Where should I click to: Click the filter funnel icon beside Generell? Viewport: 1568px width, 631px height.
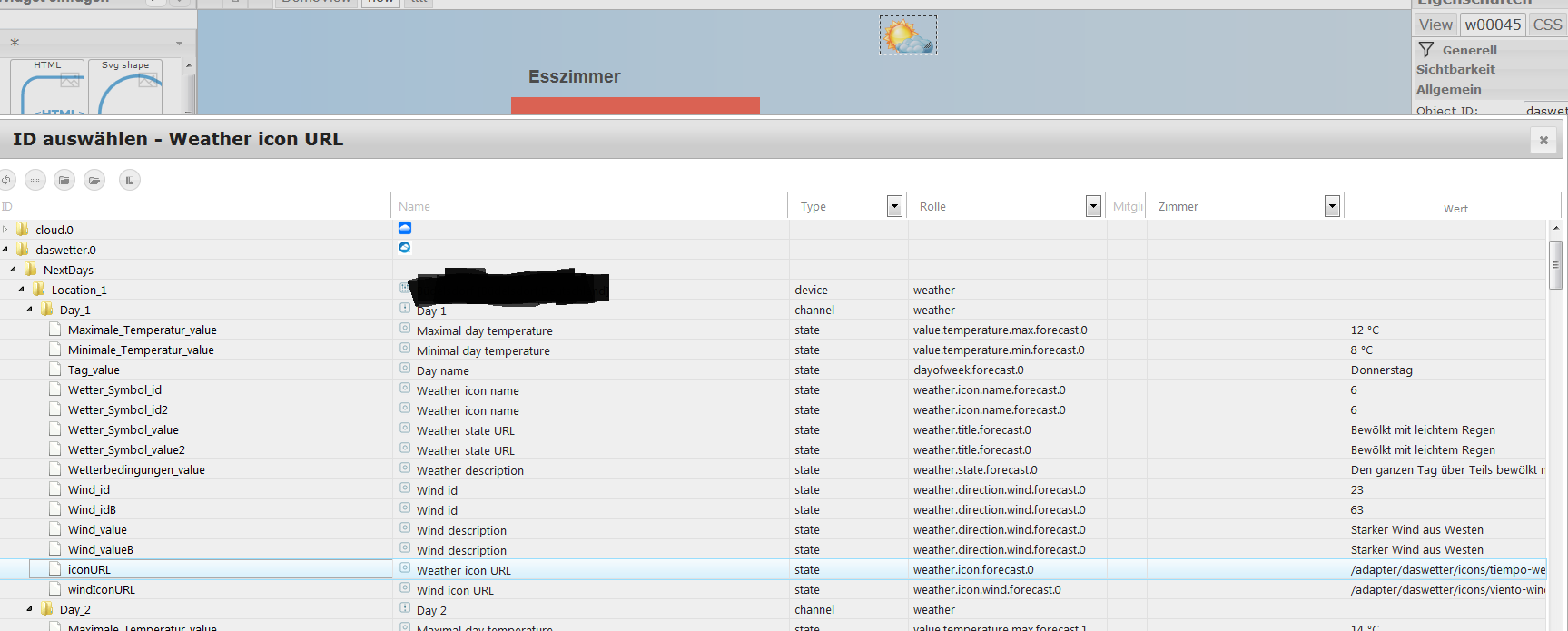pyautogui.click(x=1426, y=49)
